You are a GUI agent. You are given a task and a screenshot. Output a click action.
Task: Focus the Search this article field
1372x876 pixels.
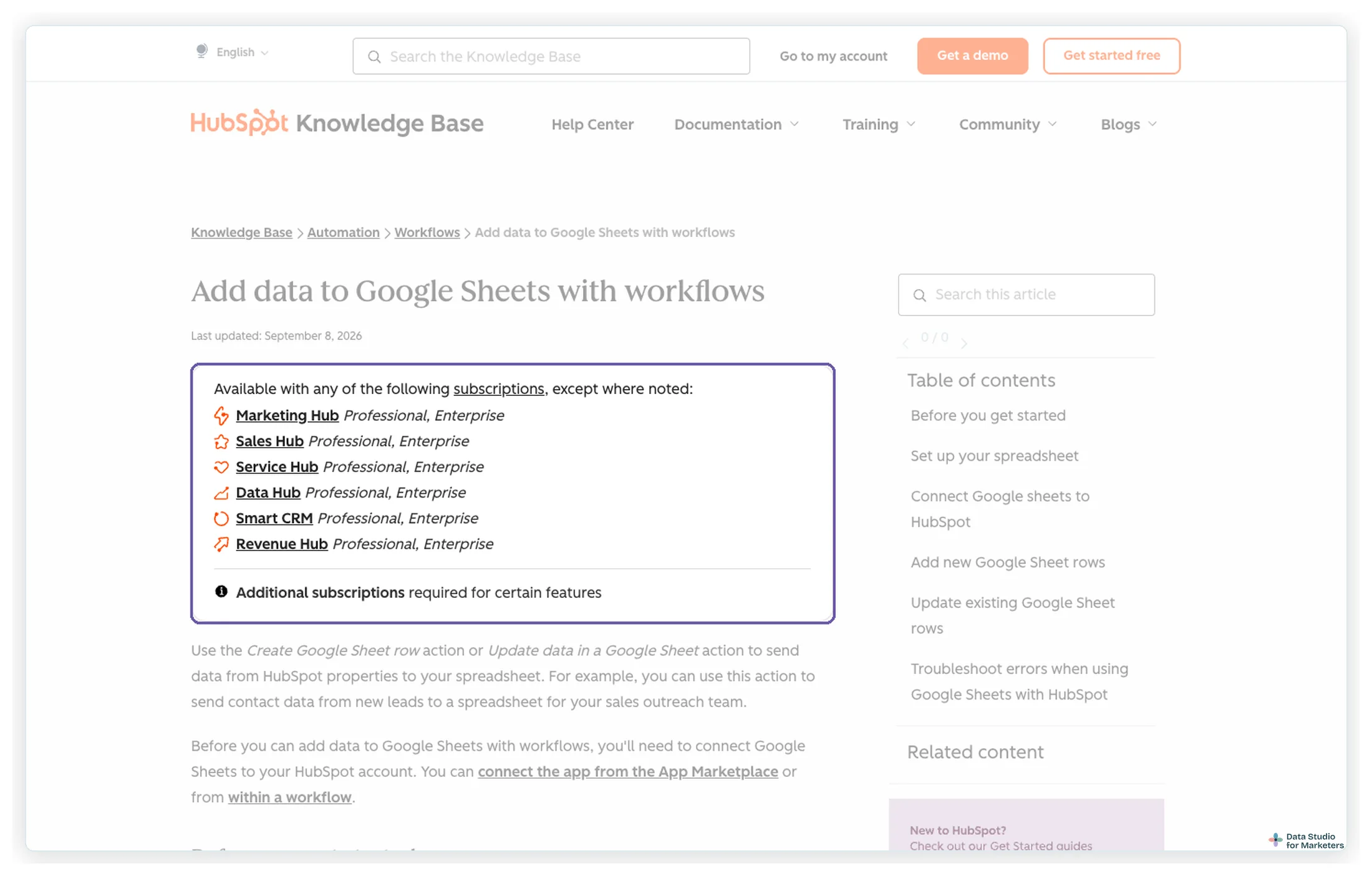tap(1026, 294)
